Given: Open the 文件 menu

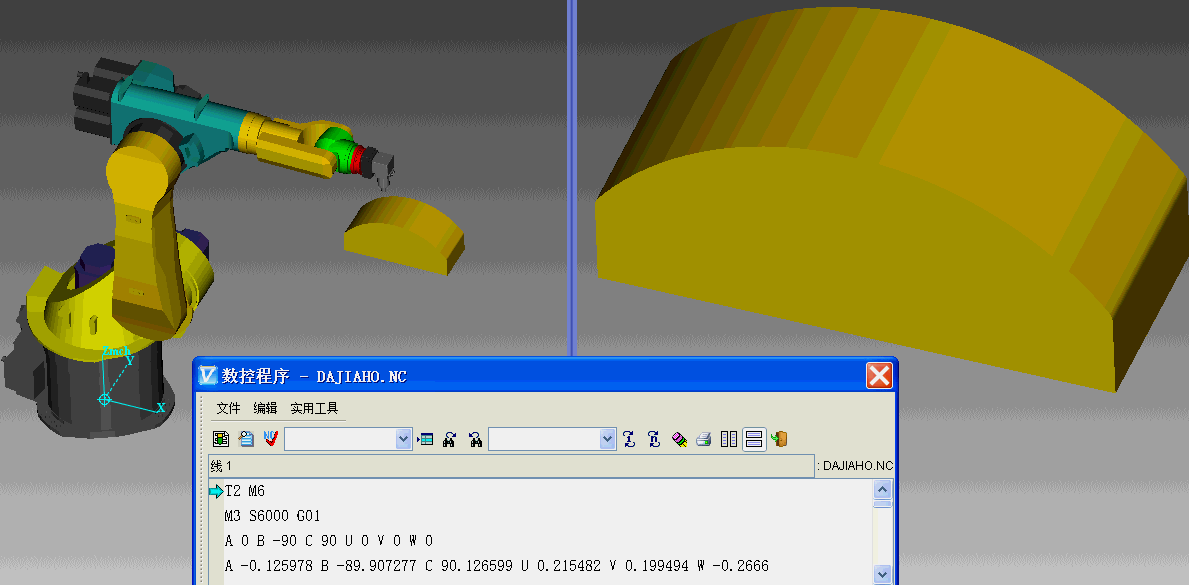Looking at the screenshot, I should point(228,408).
